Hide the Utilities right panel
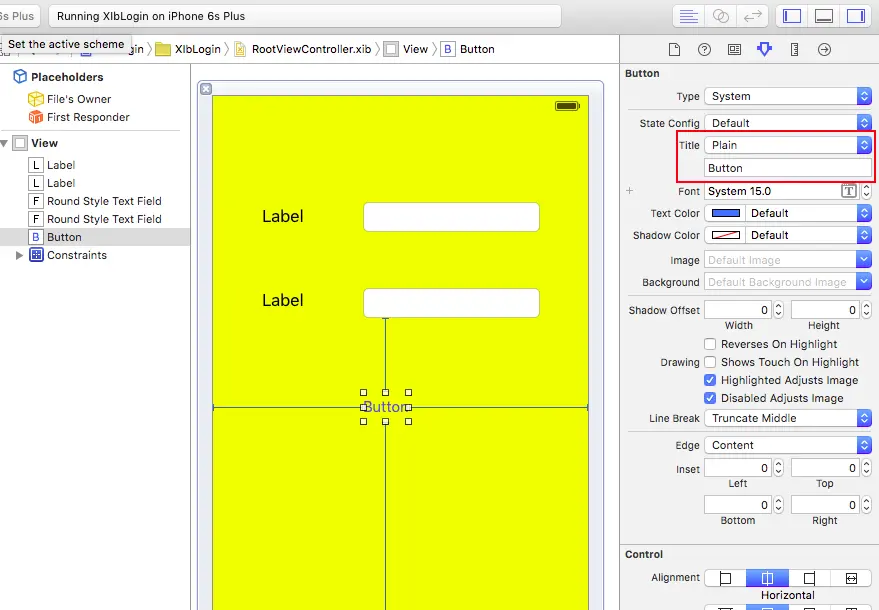Viewport: 879px width, 610px height. click(x=855, y=16)
